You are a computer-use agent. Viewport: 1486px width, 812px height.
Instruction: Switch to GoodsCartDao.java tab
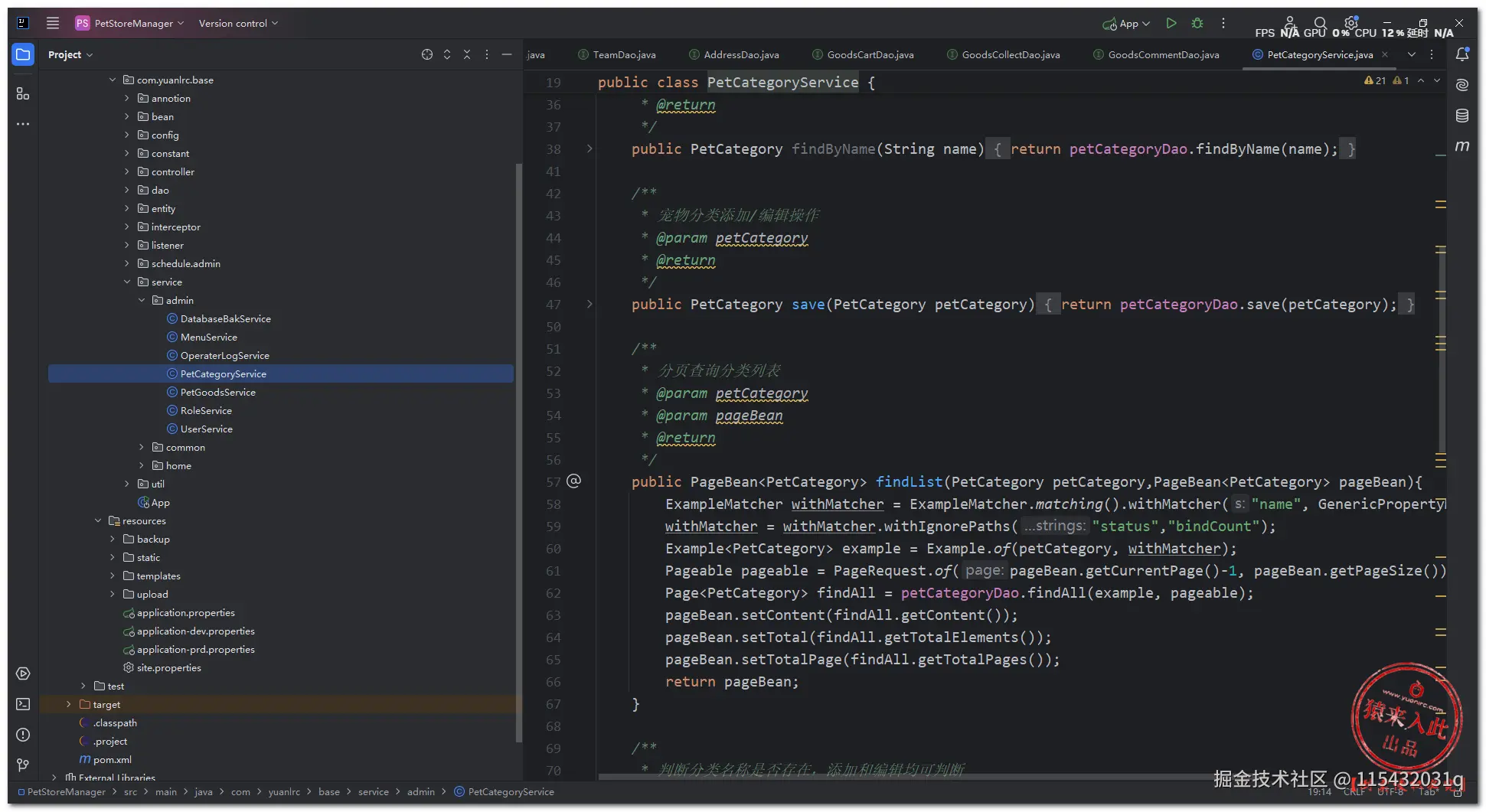(863, 54)
